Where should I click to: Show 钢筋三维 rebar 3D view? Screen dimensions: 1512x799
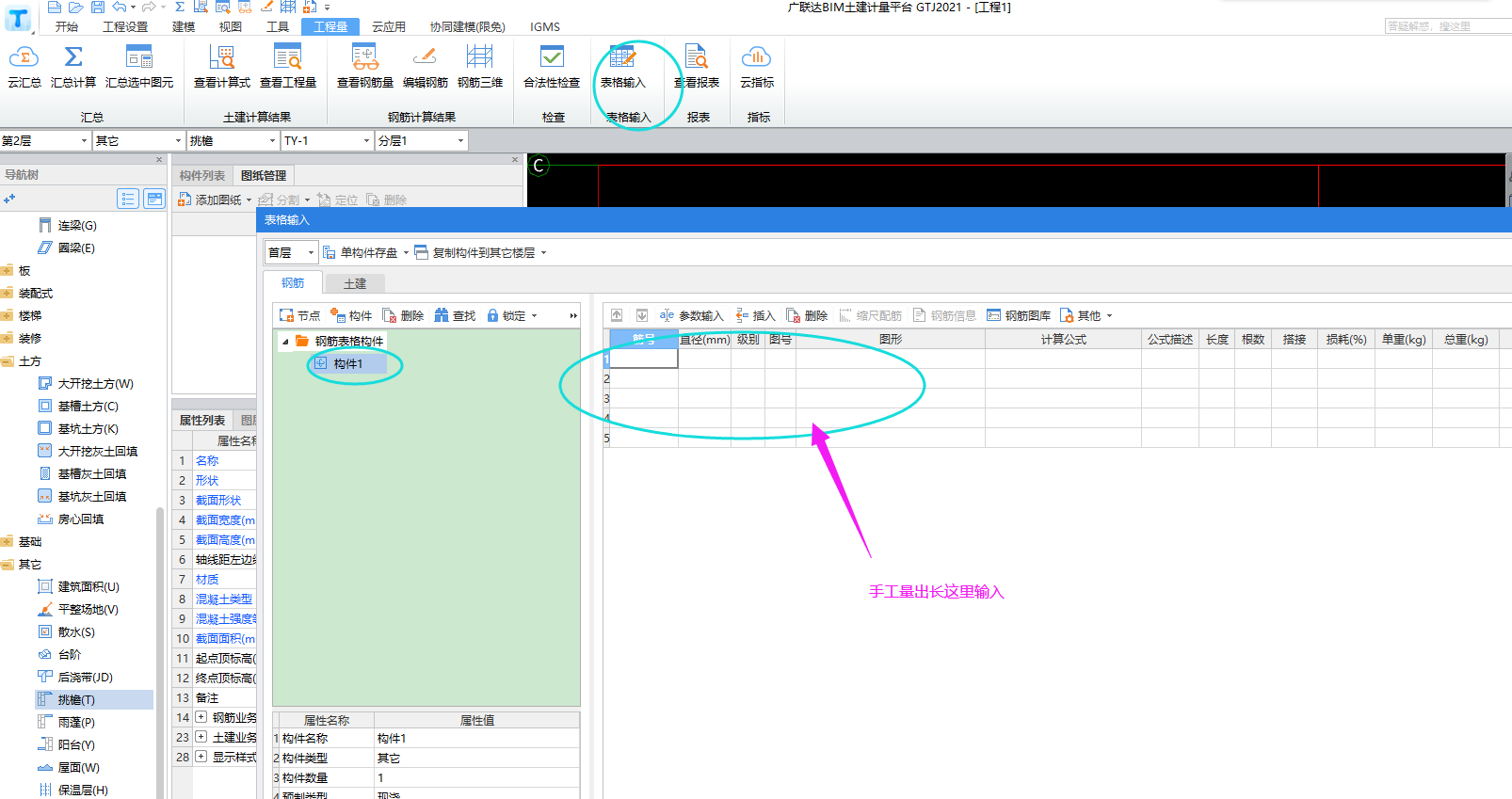(480, 66)
